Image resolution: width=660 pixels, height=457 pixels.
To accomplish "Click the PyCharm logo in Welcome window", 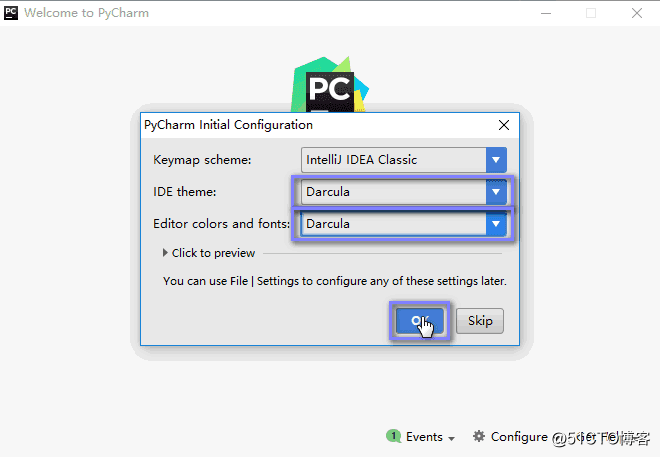I will 330,84.
